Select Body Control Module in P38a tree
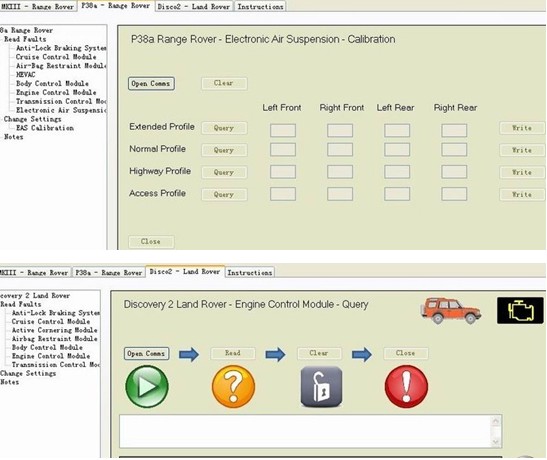Screen dimensions: 547x460 [x=52, y=84]
